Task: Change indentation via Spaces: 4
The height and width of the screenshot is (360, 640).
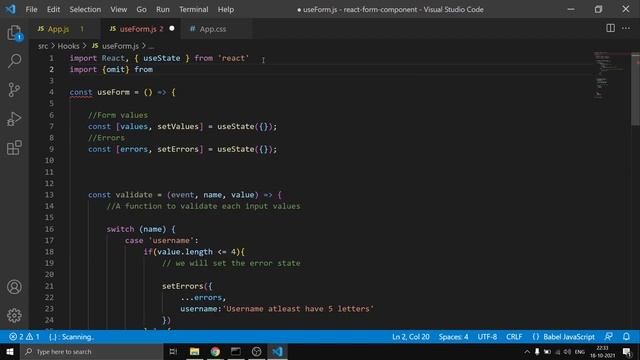Action: pos(453,337)
